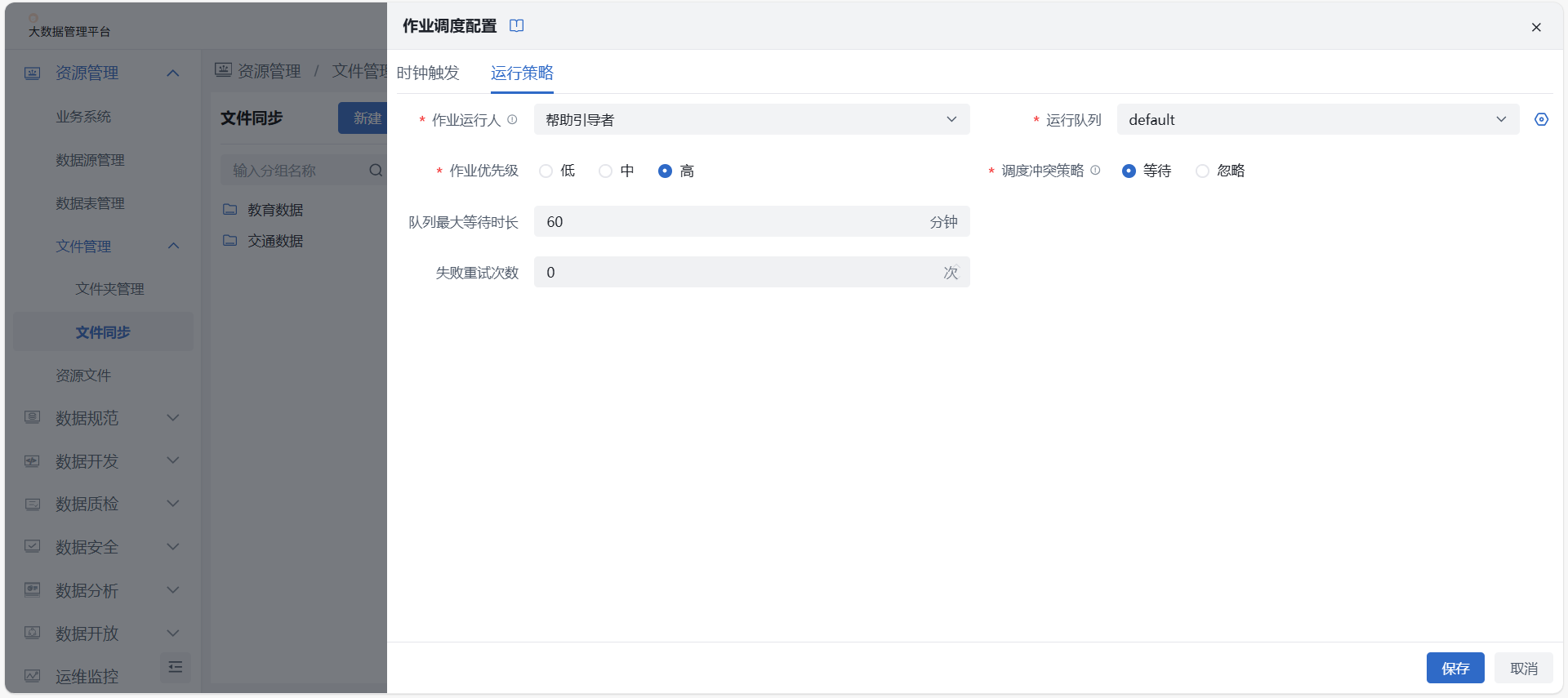The height and width of the screenshot is (698, 1568).
Task: Select the 交通数据 group
Action: point(275,241)
